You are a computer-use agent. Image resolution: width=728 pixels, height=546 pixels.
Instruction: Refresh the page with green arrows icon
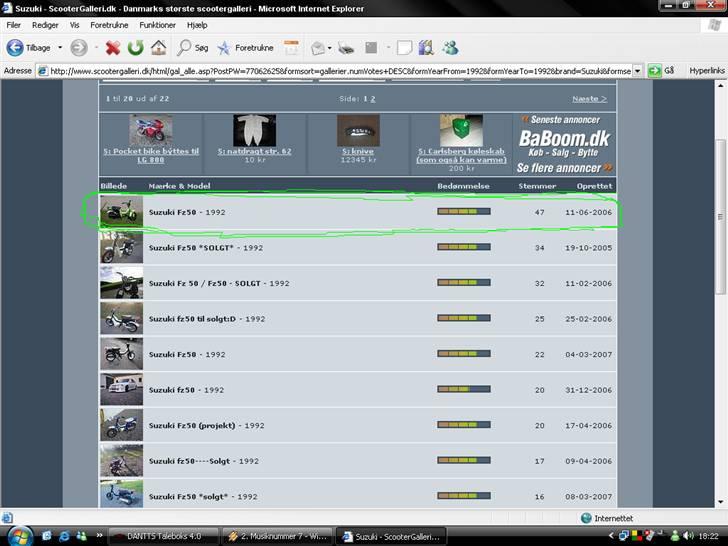[135, 47]
